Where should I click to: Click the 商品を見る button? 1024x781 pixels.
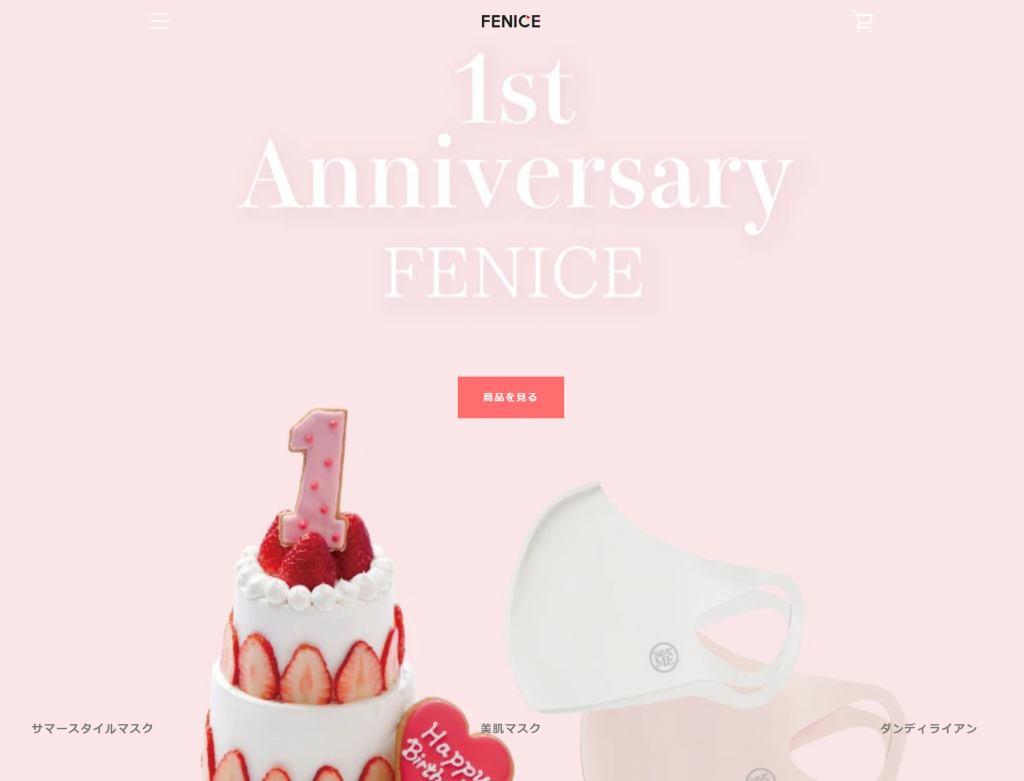click(x=511, y=397)
